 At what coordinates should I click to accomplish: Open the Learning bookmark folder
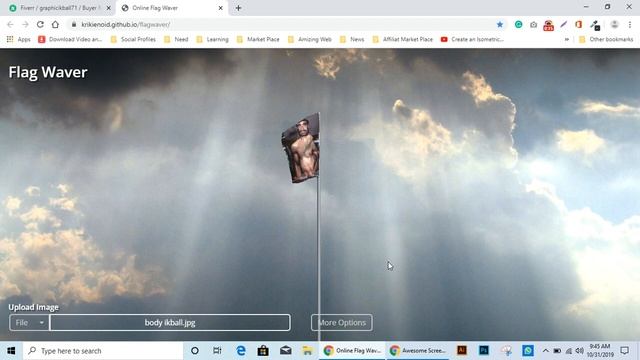click(212, 39)
